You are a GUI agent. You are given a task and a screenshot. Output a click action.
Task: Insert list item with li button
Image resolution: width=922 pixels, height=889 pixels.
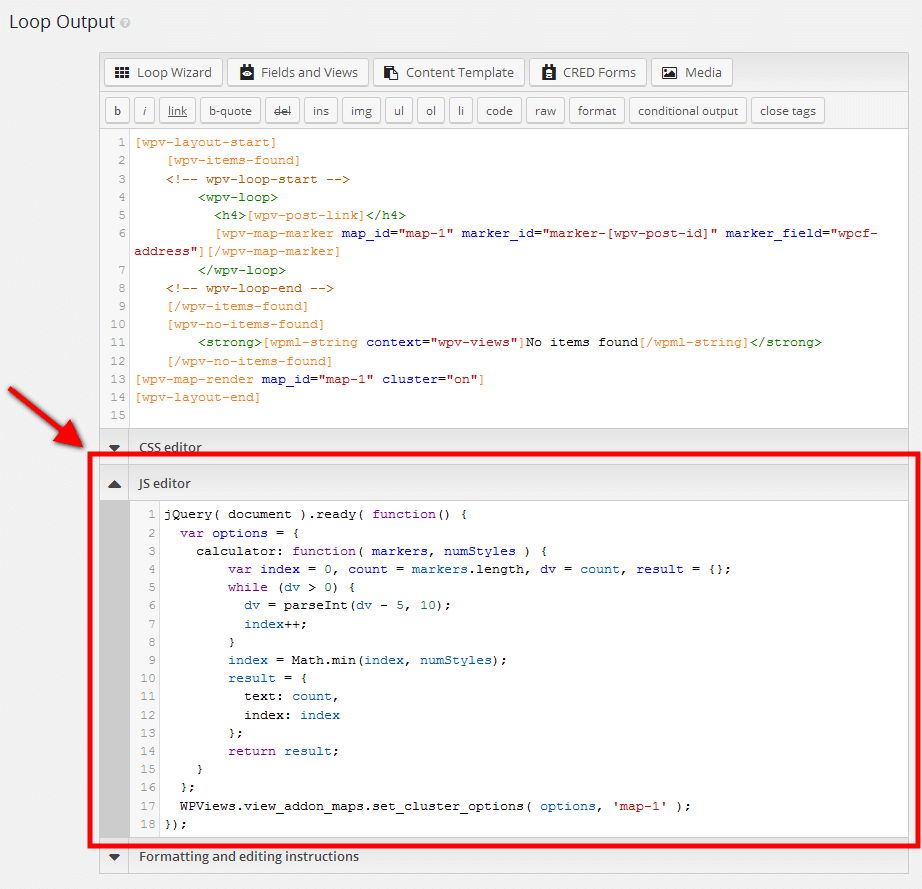(461, 111)
